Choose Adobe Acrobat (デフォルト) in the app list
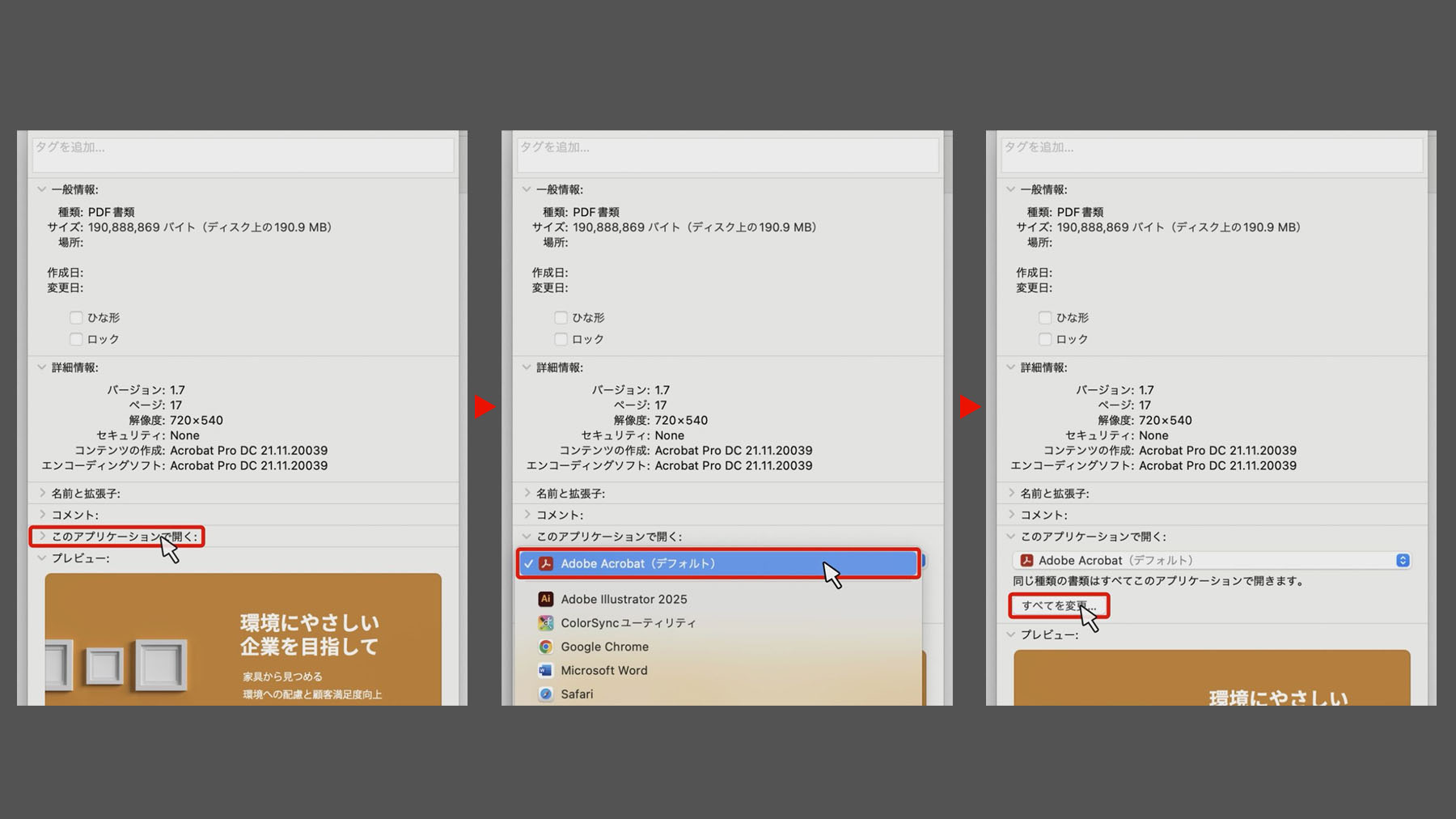Viewport: 1456px width, 819px height. (x=718, y=563)
